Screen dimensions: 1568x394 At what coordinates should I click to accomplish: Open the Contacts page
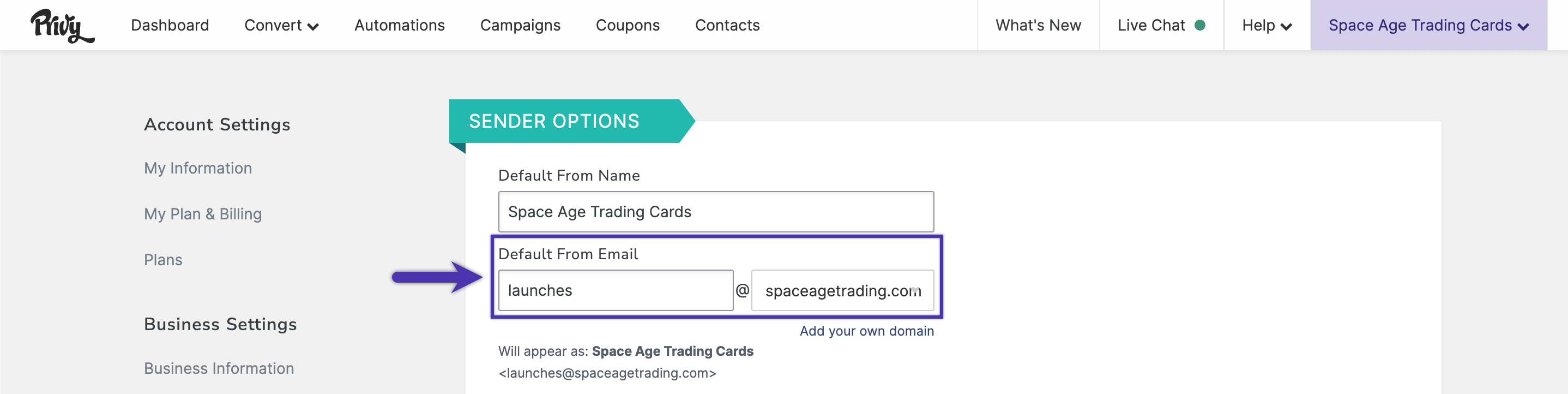727,25
